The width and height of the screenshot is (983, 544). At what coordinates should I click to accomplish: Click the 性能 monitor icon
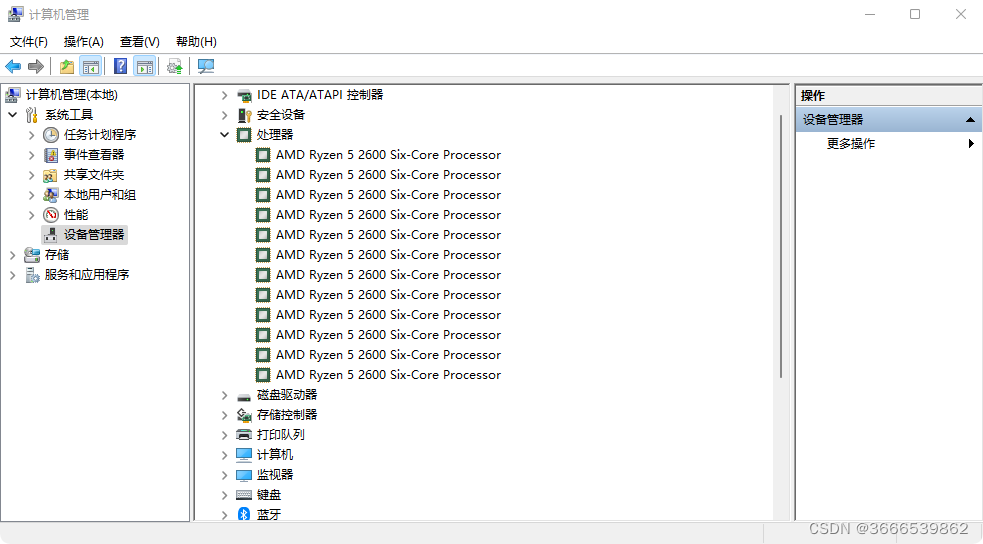pos(51,215)
